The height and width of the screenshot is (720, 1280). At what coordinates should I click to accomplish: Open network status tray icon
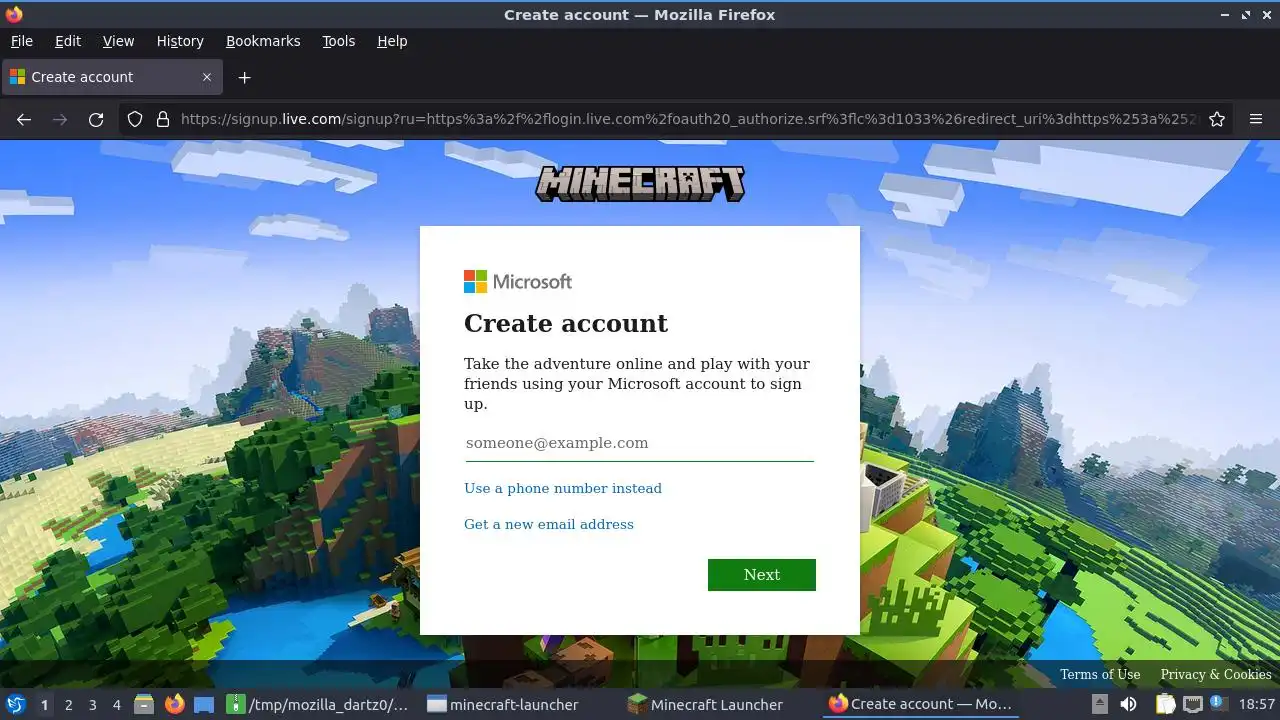pos(1193,704)
